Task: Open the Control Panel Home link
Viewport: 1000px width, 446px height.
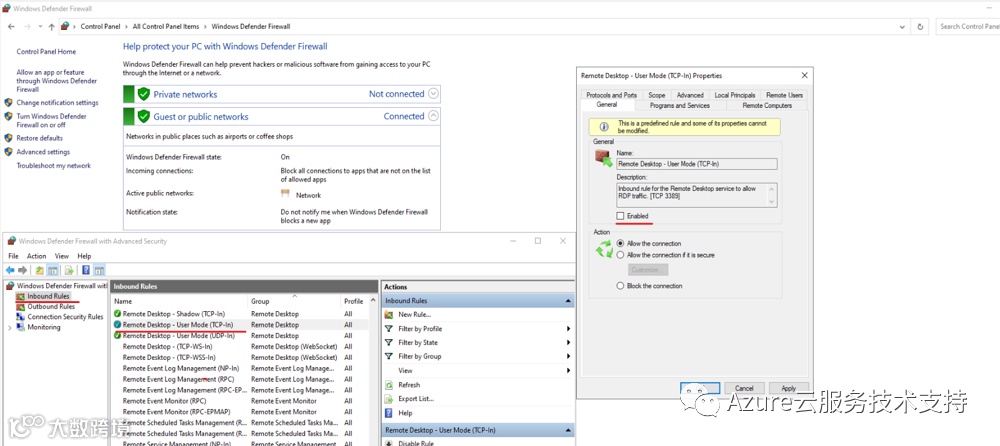Action: tap(46, 52)
